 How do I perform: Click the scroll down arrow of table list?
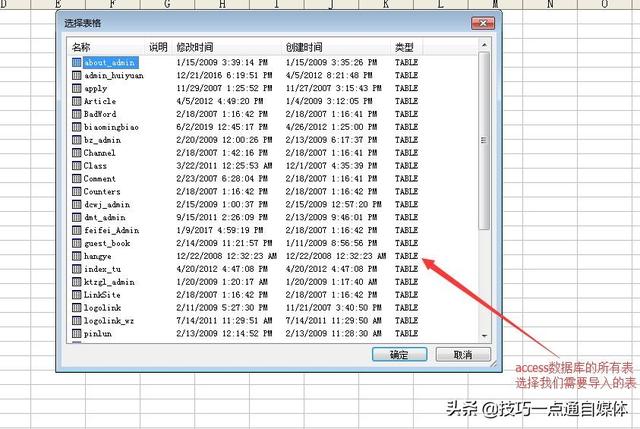[484, 336]
